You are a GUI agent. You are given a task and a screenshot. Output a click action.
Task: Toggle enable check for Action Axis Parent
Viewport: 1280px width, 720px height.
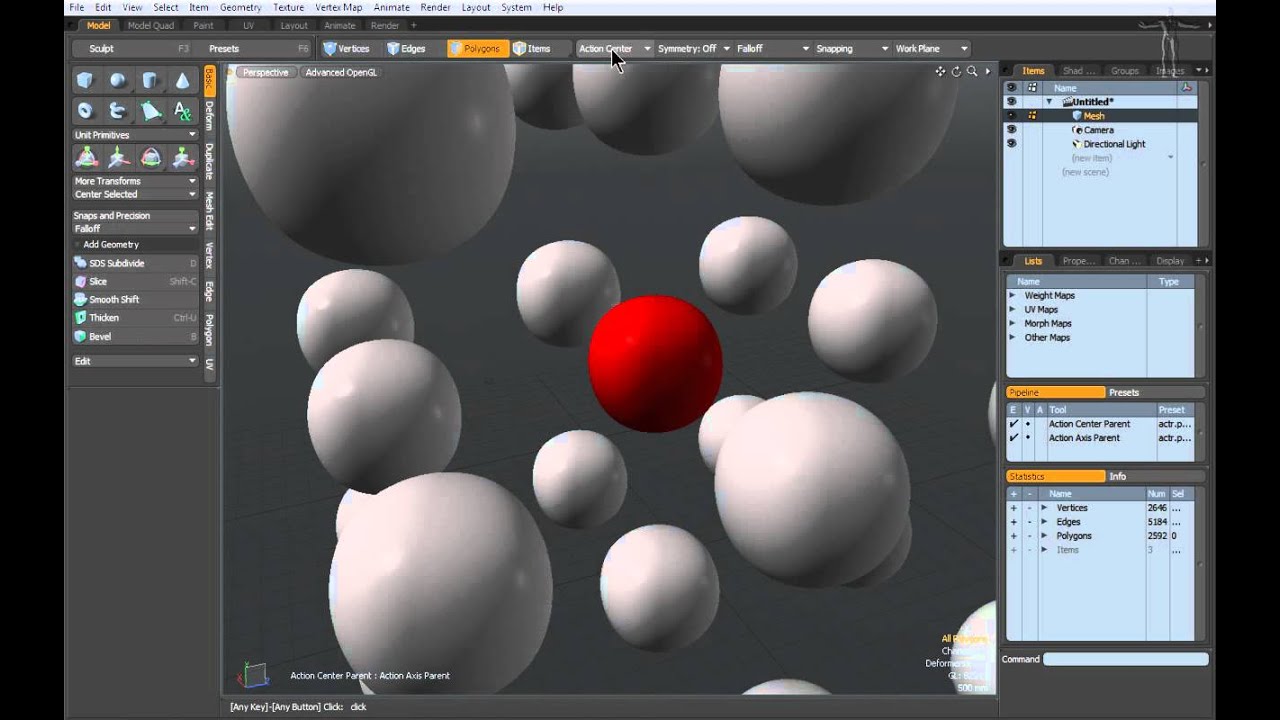[x=1013, y=438]
